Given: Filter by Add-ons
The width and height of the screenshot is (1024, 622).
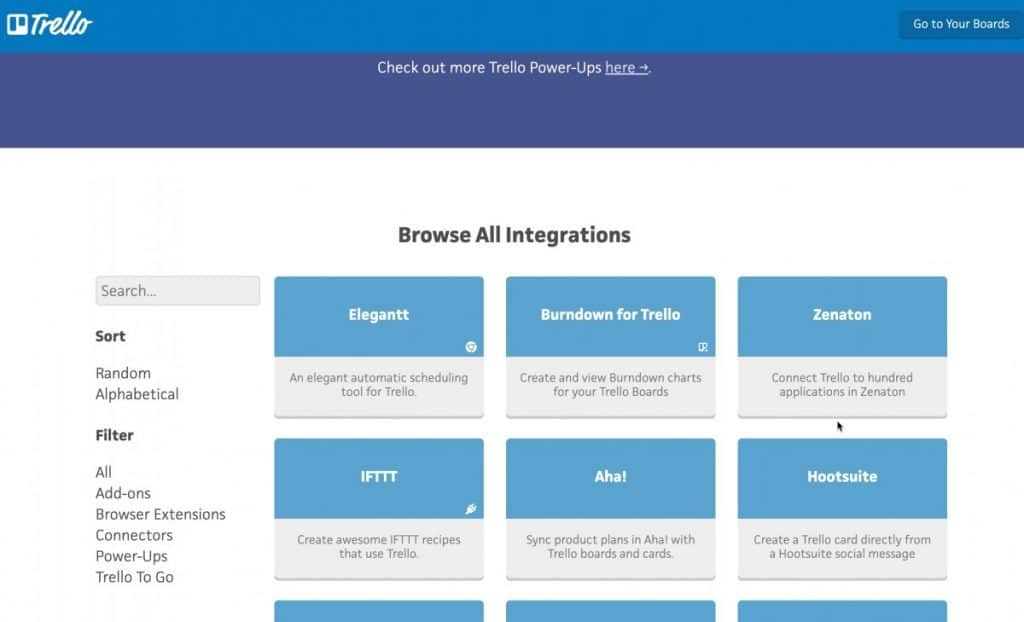Looking at the screenshot, I should 123,493.
